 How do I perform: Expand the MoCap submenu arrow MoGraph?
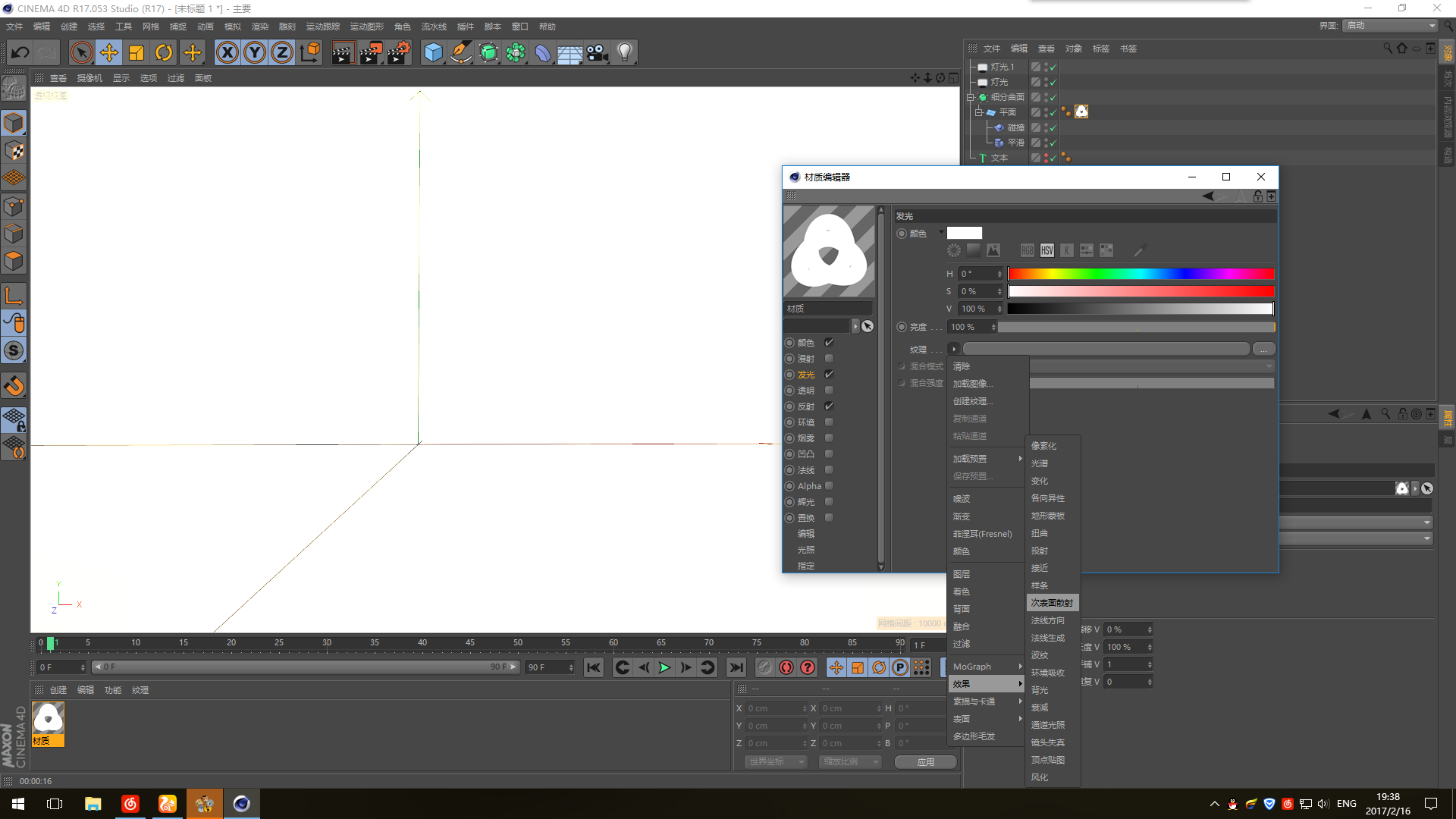pos(1020,667)
